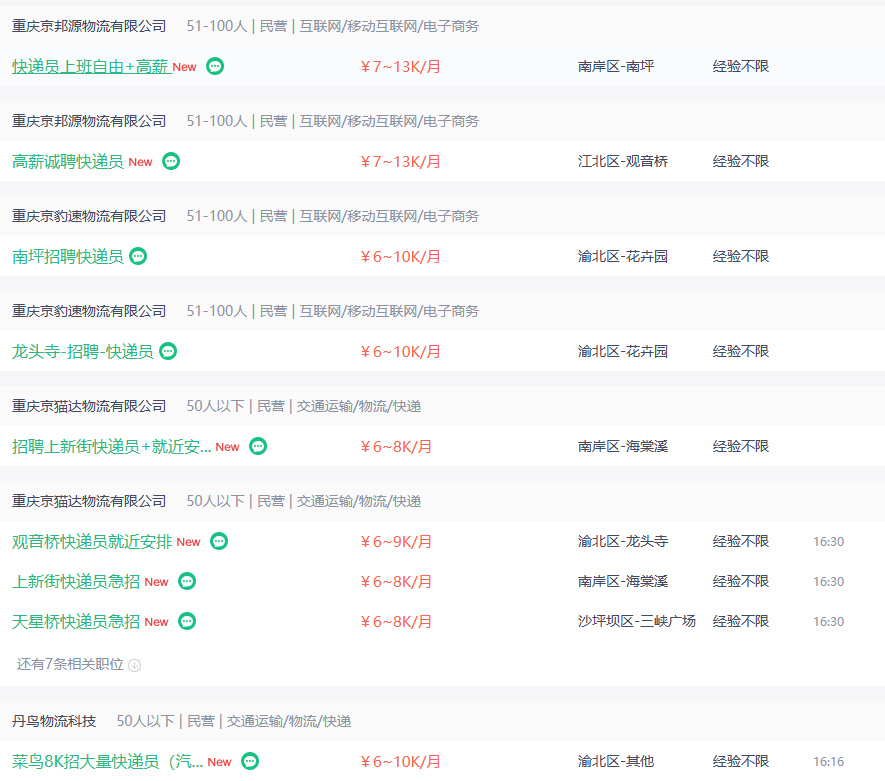Open 观音桥快递员就近安排 job posting

[x=90, y=541]
